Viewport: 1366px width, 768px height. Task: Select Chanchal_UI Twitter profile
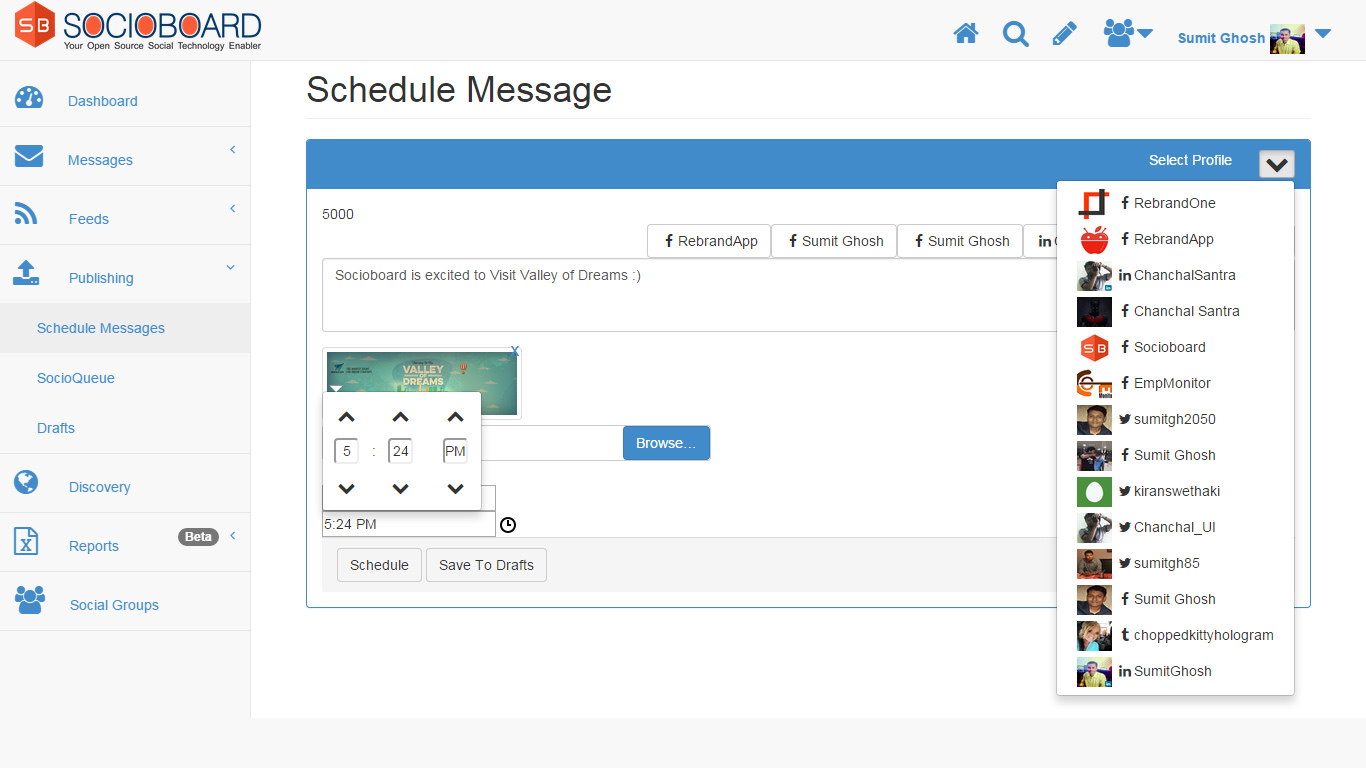1175,527
